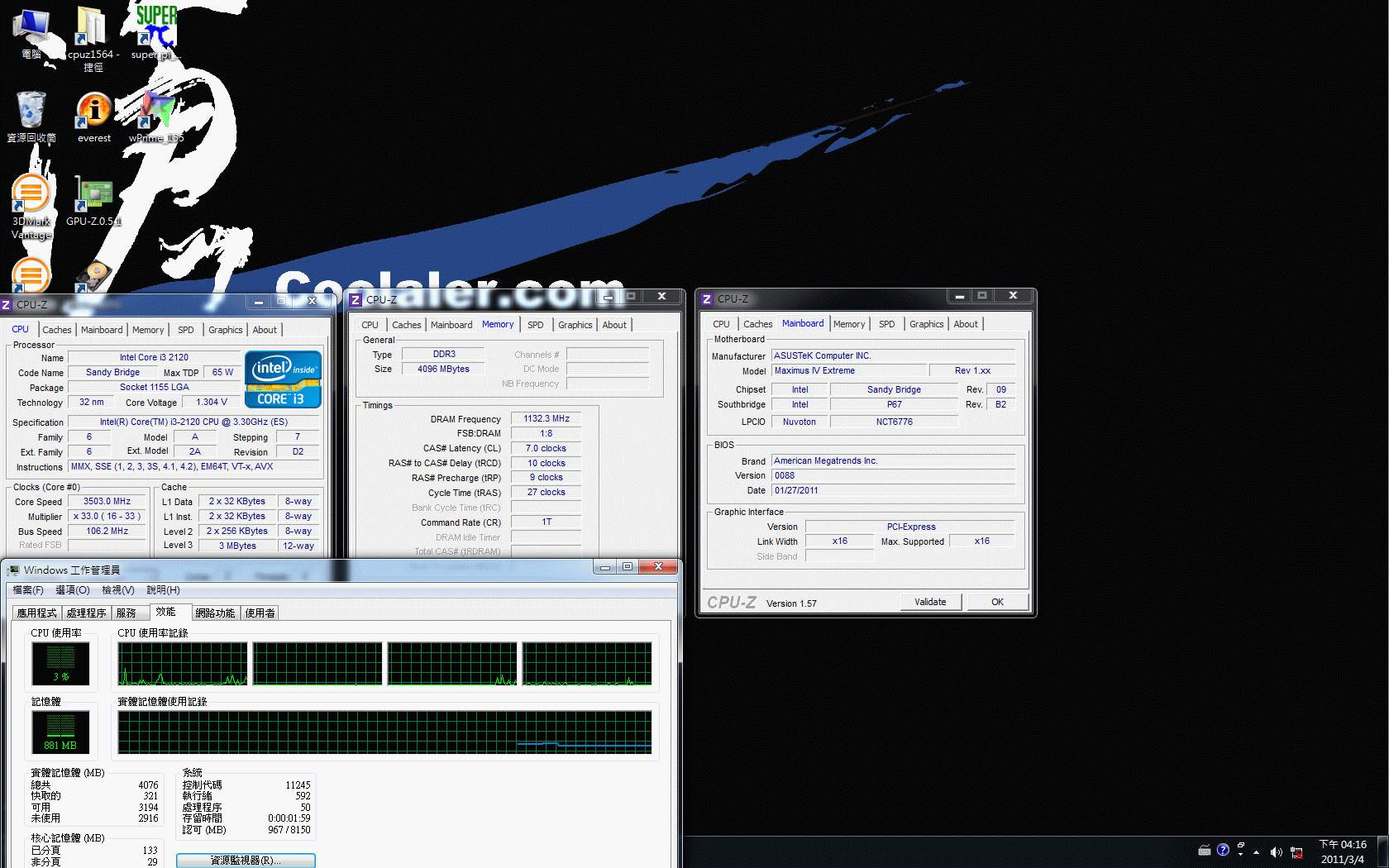The image size is (1389, 868).
Task: Launch the 3DMark Vantage desktop shortcut
Action: coord(31,207)
